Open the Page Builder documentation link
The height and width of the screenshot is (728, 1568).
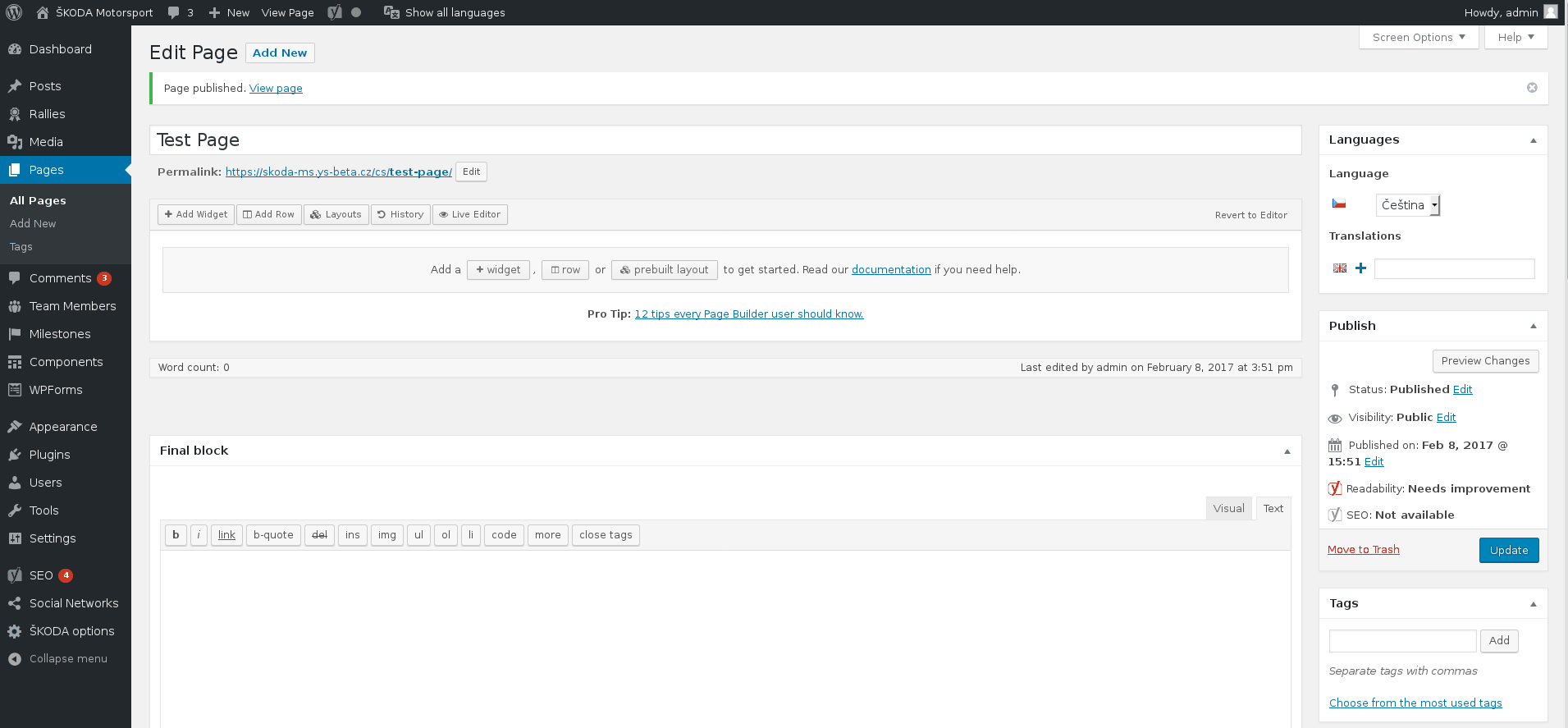tap(891, 270)
